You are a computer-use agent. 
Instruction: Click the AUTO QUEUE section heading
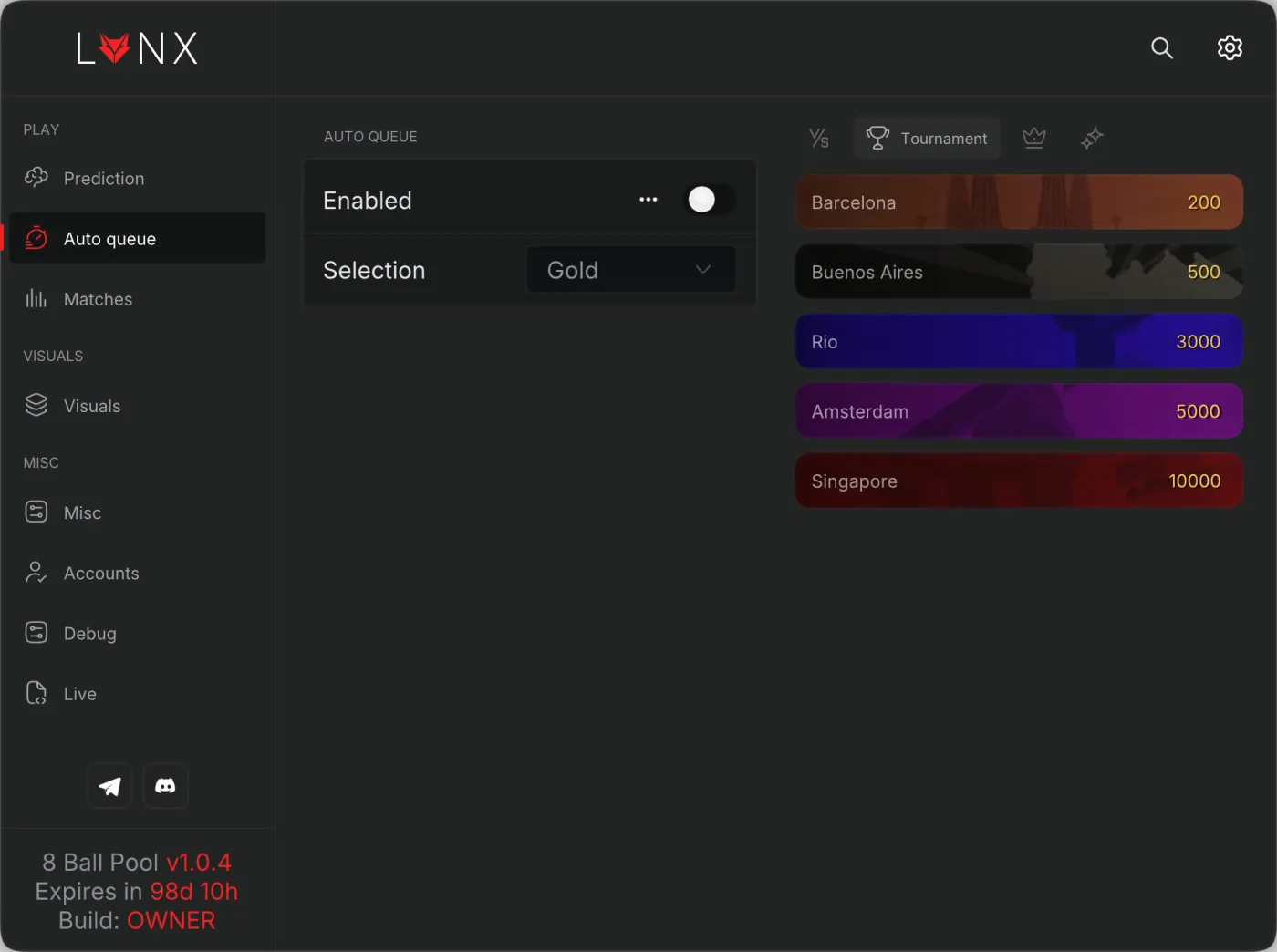click(370, 137)
